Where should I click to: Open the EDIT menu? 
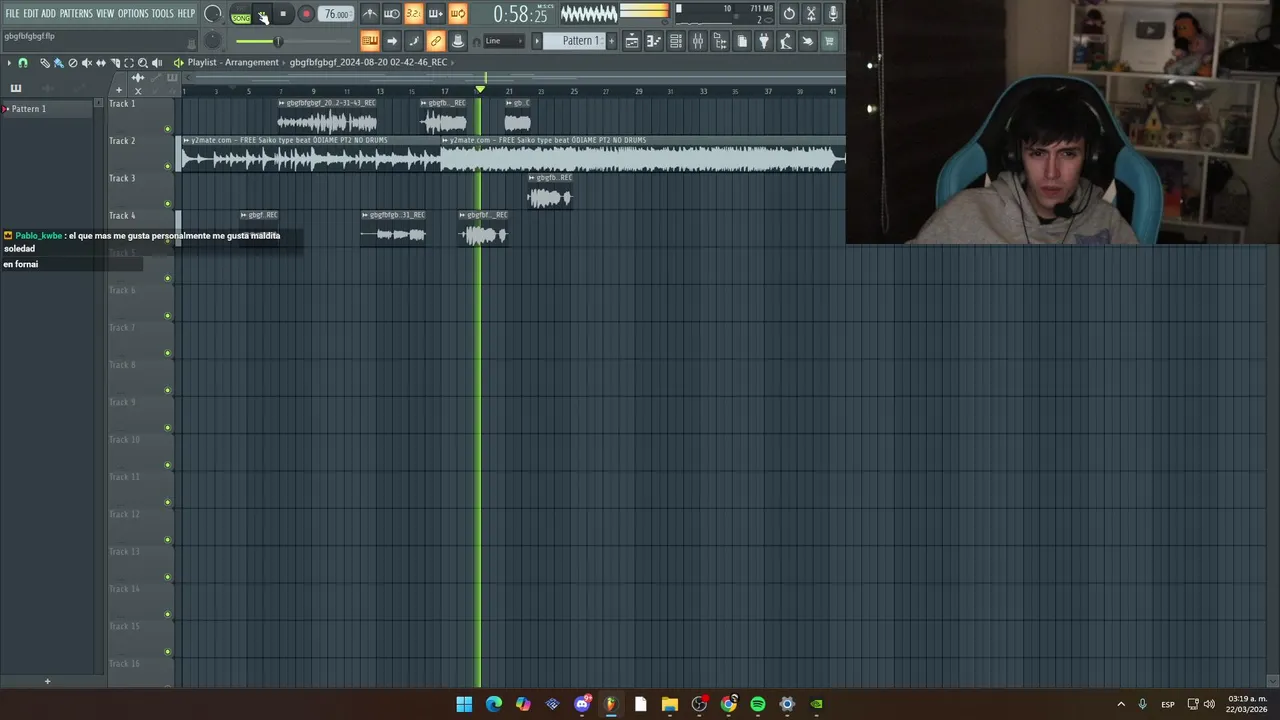pos(30,13)
